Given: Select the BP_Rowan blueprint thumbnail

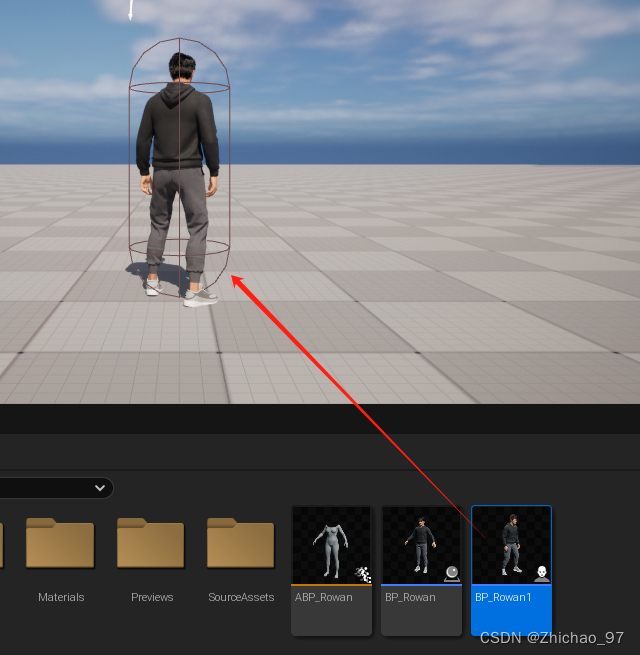Looking at the screenshot, I should [x=422, y=545].
